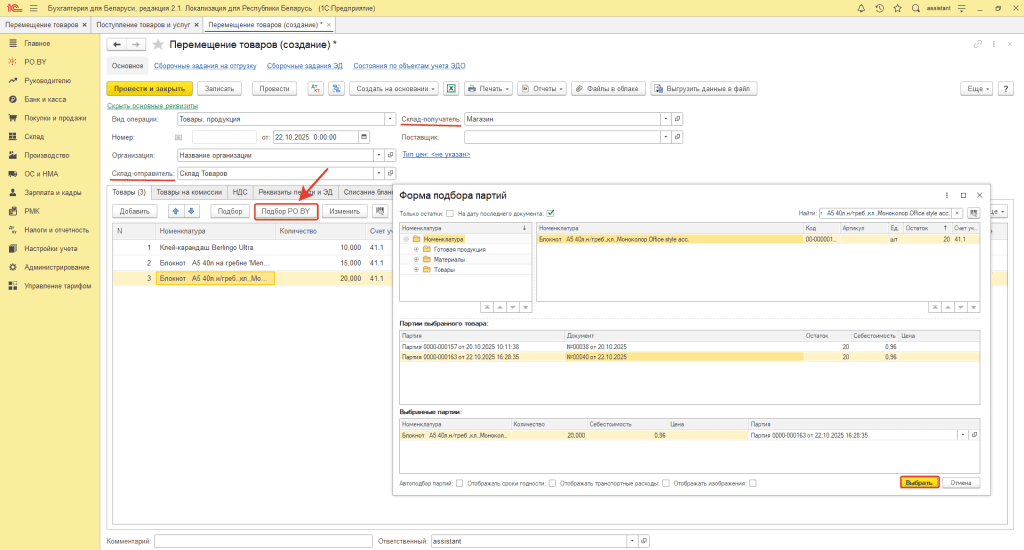This screenshot has height=550, width=1024.
Task: Expand the 'Готовая продукция' folder in tree
Action: [414, 249]
